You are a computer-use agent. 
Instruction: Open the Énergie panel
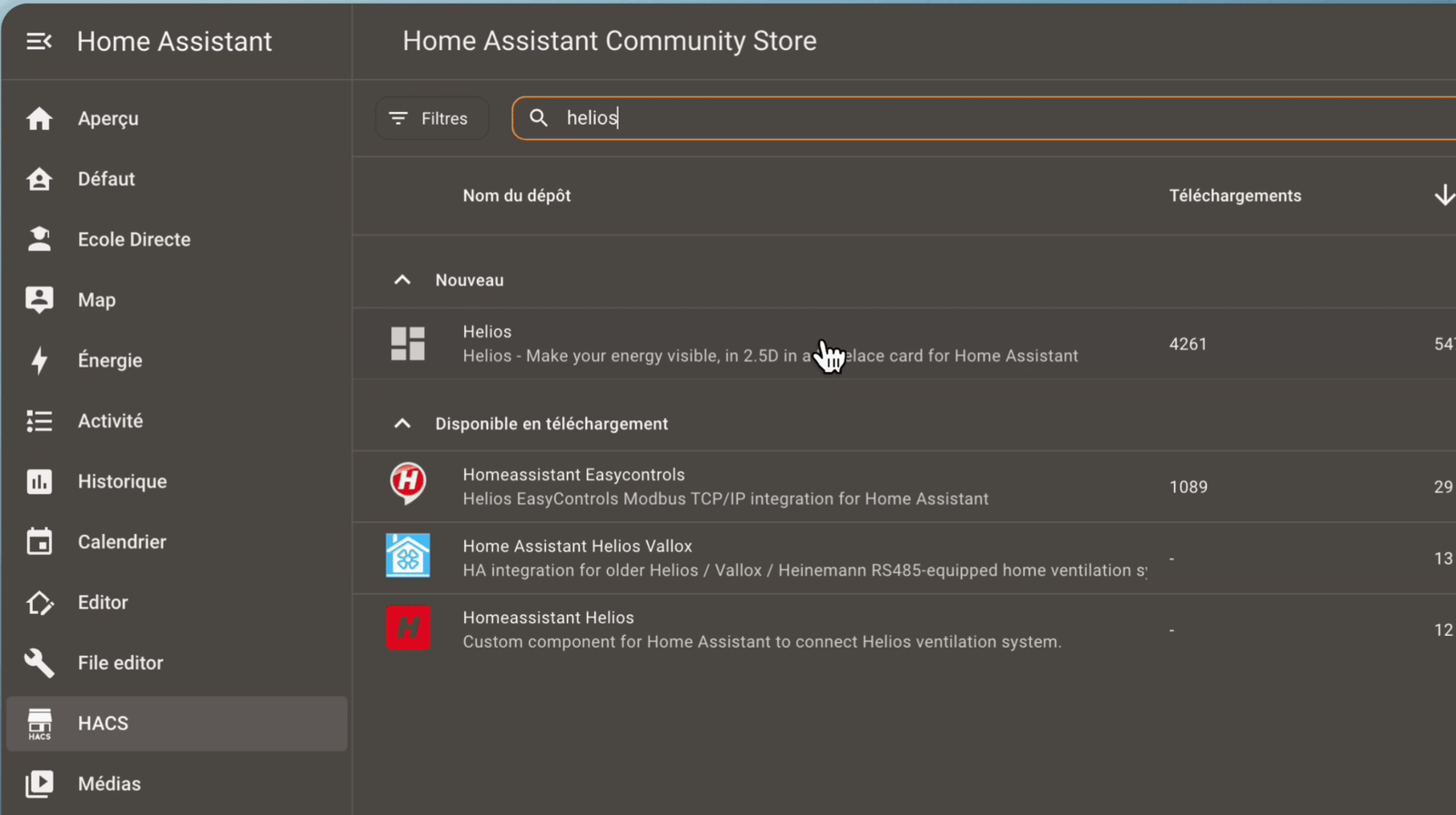pyautogui.click(x=177, y=360)
